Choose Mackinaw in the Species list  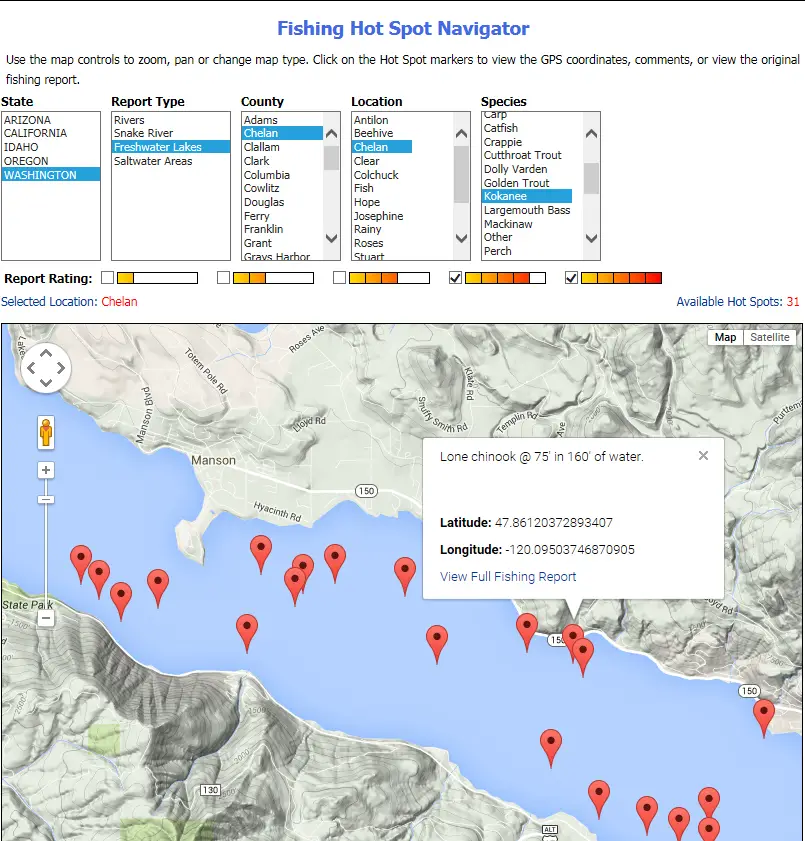click(x=508, y=224)
